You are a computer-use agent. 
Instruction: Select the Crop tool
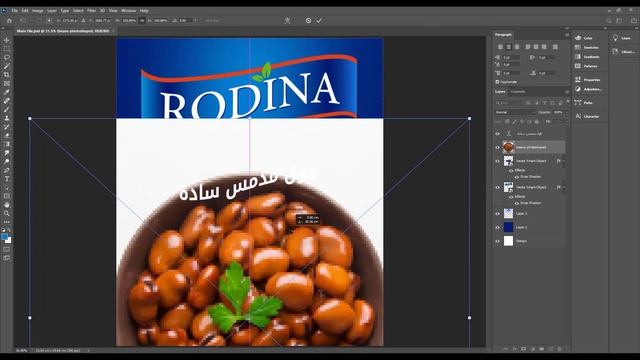click(7, 75)
